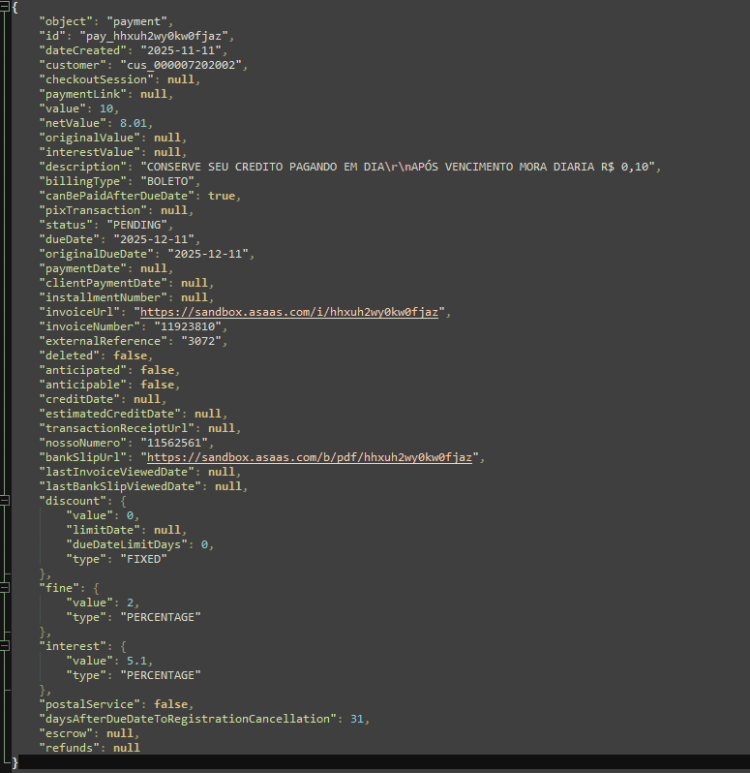Open the bankSlipUrl PDF link
This screenshot has width=750, height=773.
(309, 457)
